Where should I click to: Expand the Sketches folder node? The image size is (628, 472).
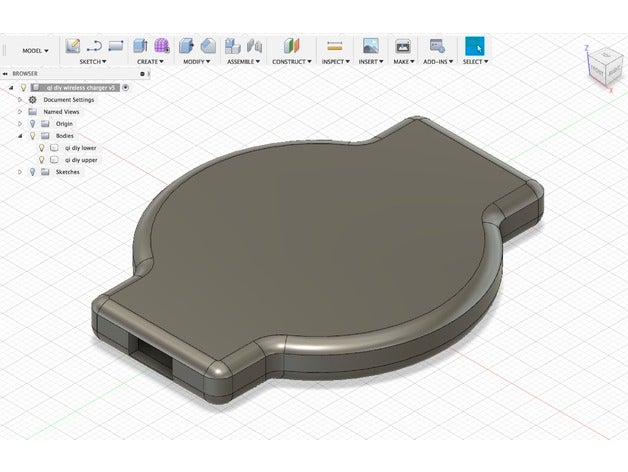[x=20, y=172]
